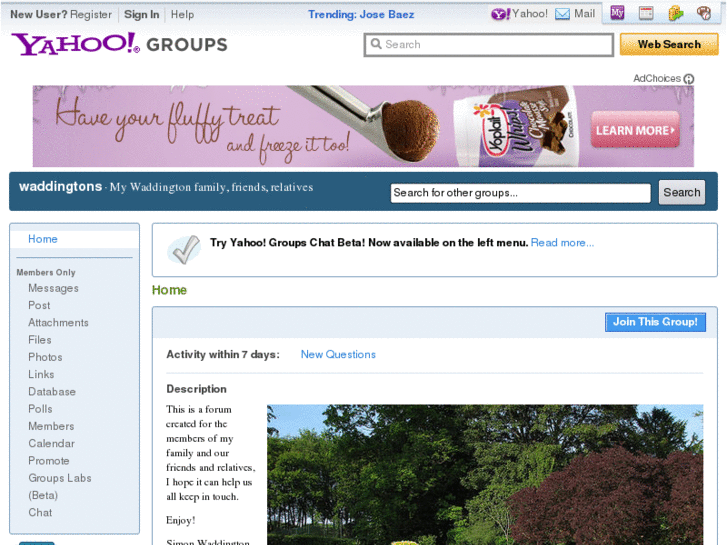This screenshot has height=545, width=727.
Task: Open Members in the left menu
Action: click(x=51, y=426)
